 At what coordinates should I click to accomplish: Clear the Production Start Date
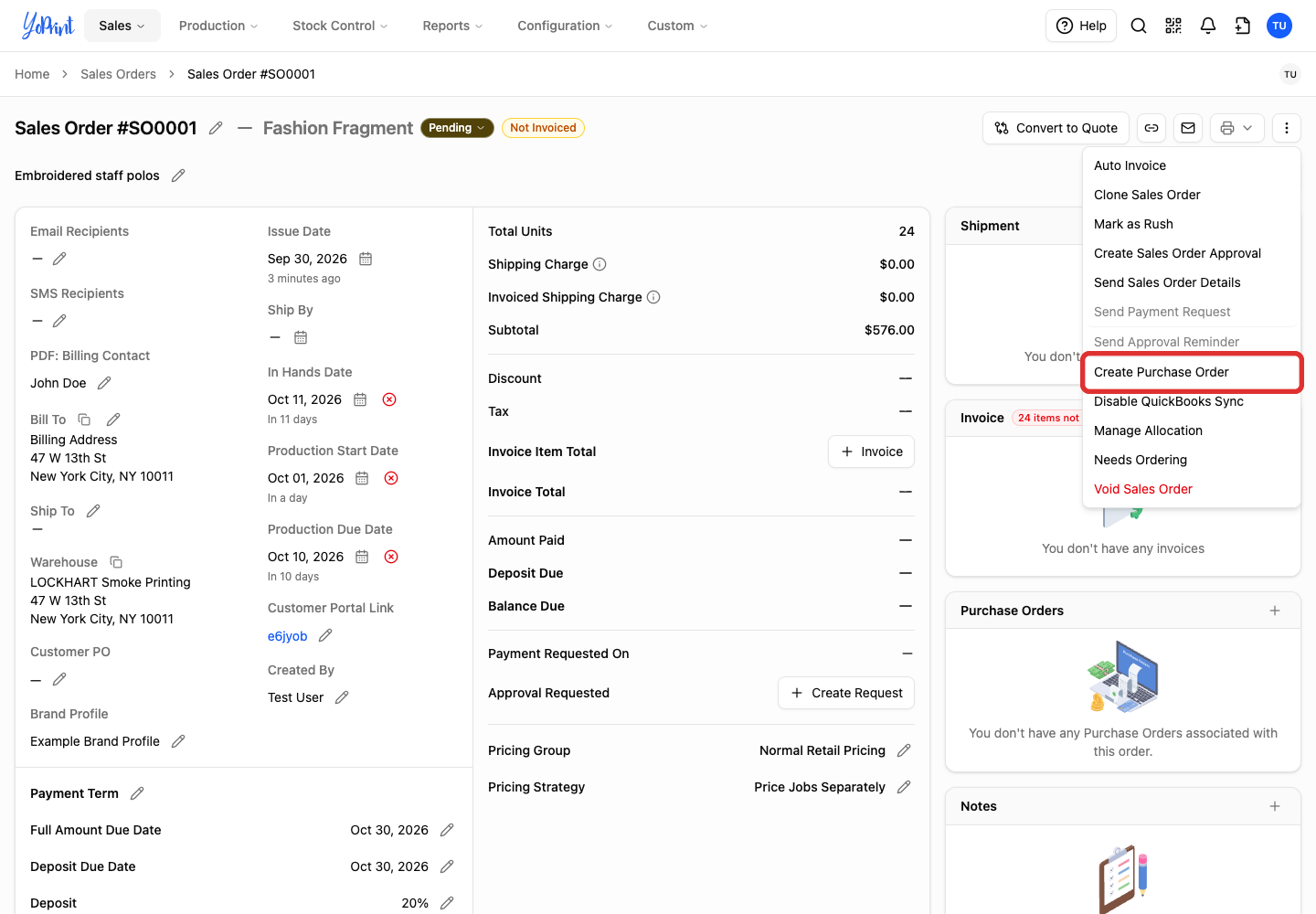391,478
